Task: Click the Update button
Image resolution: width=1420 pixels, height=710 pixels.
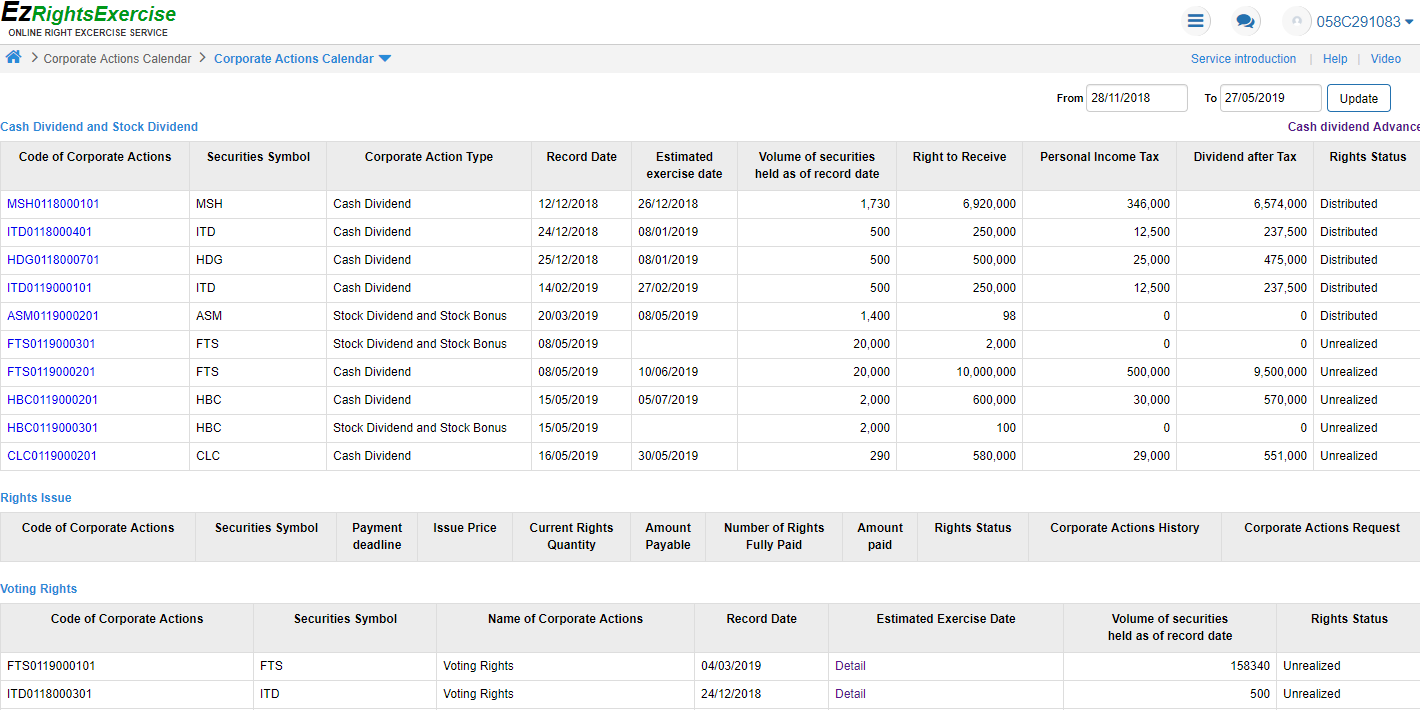Action: 1358,98
